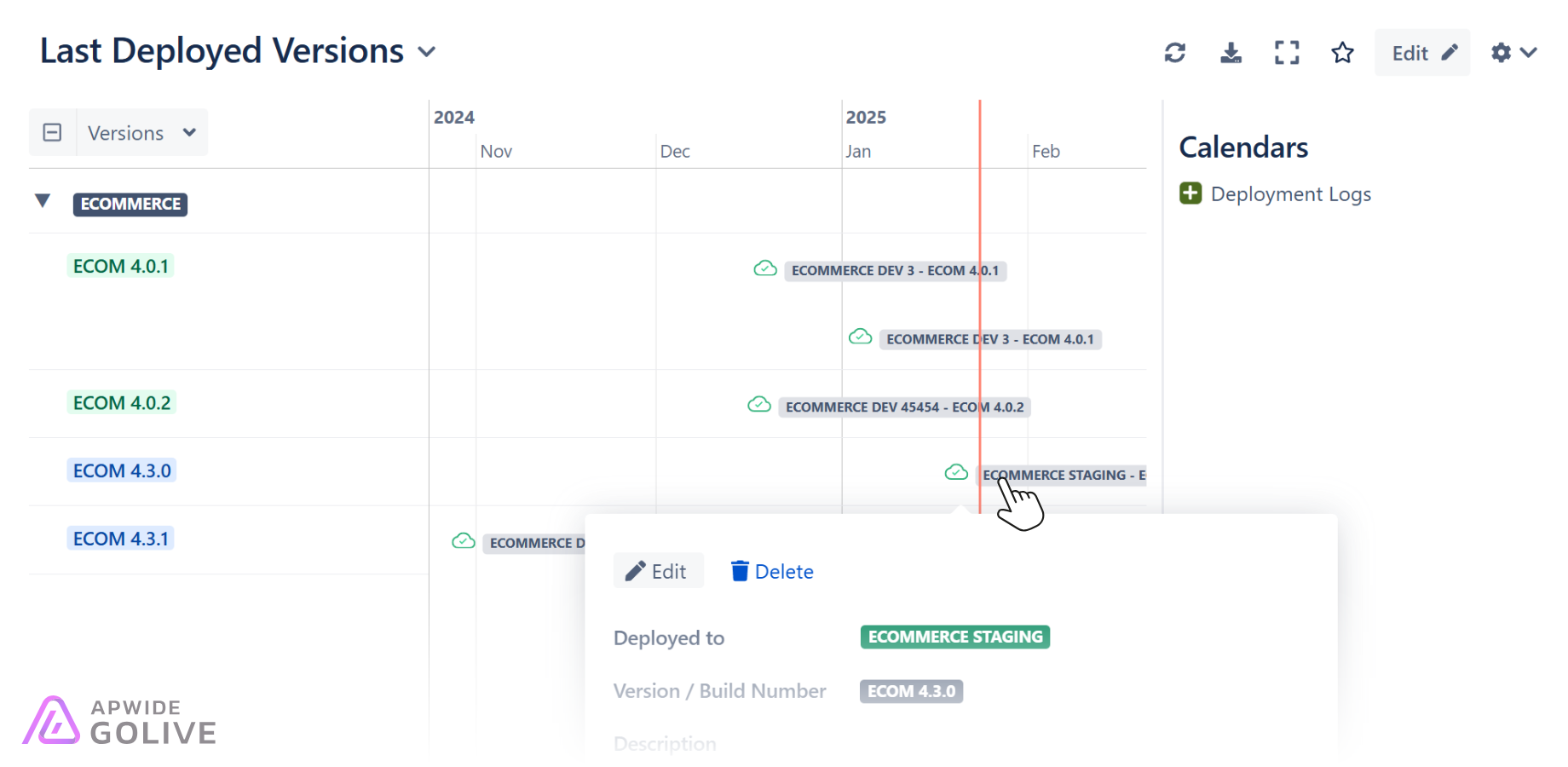The width and height of the screenshot is (1568, 767).
Task: Open the Versions grouping dropdown
Action: tap(142, 133)
